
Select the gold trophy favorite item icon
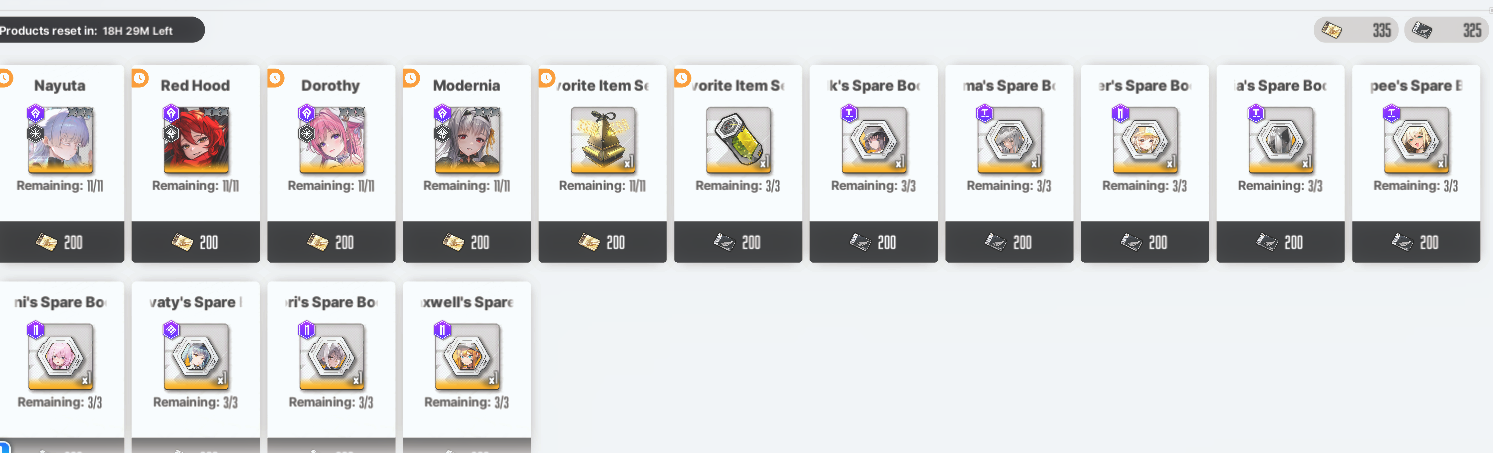[603, 141]
